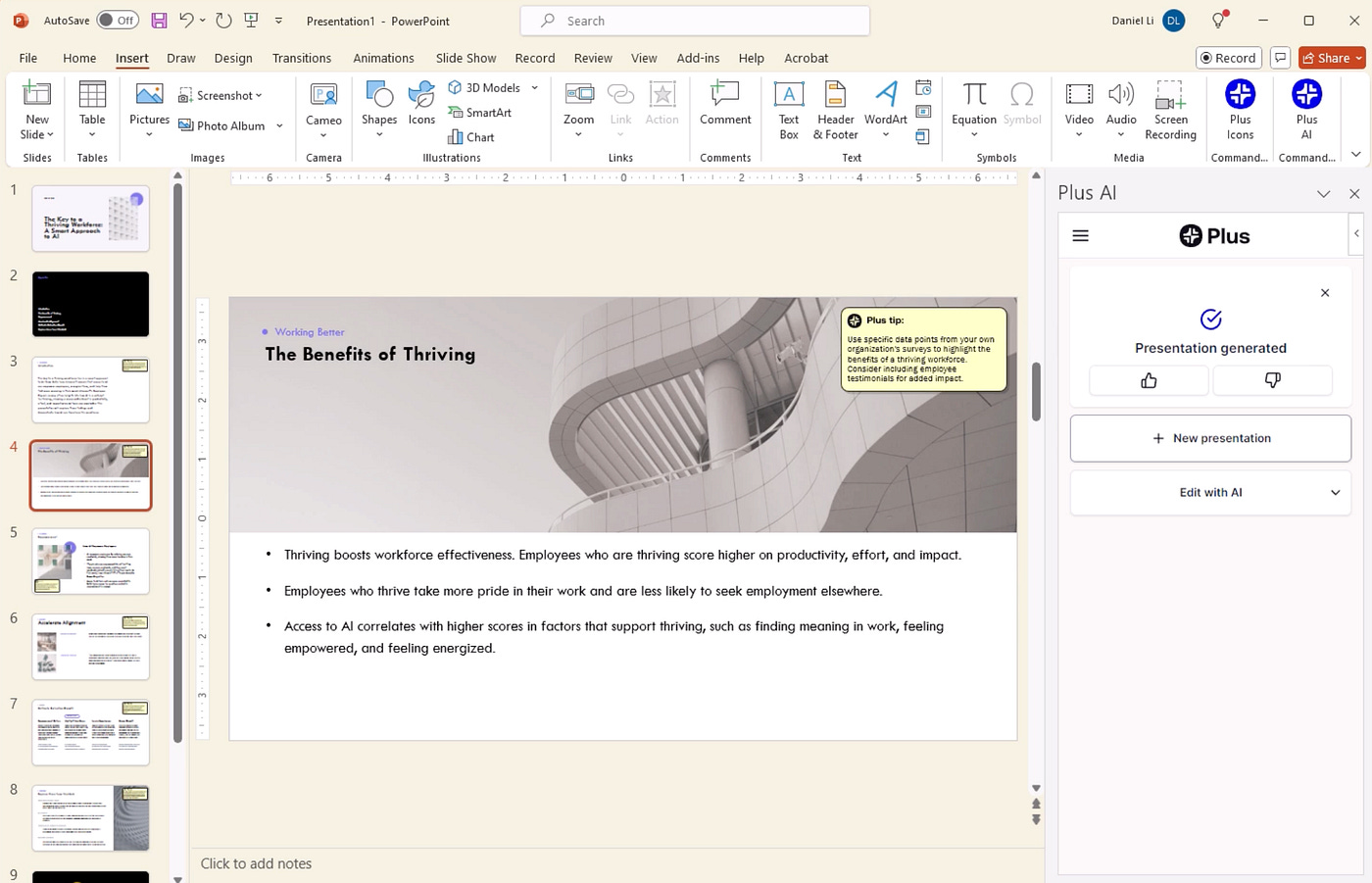Select slide 2 thumbnail

(89, 303)
